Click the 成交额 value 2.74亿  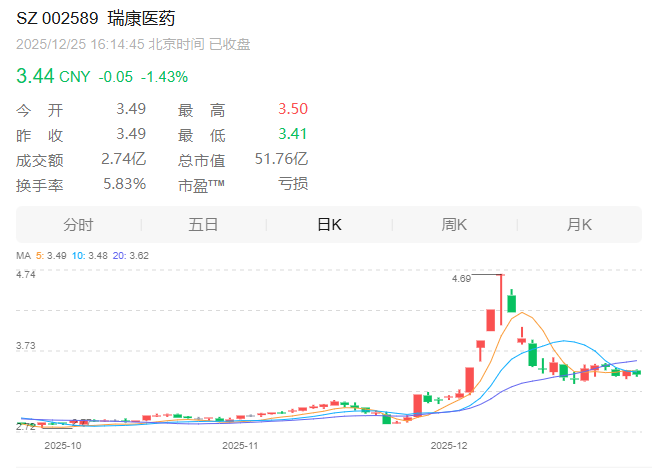pyautogui.click(x=123, y=159)
